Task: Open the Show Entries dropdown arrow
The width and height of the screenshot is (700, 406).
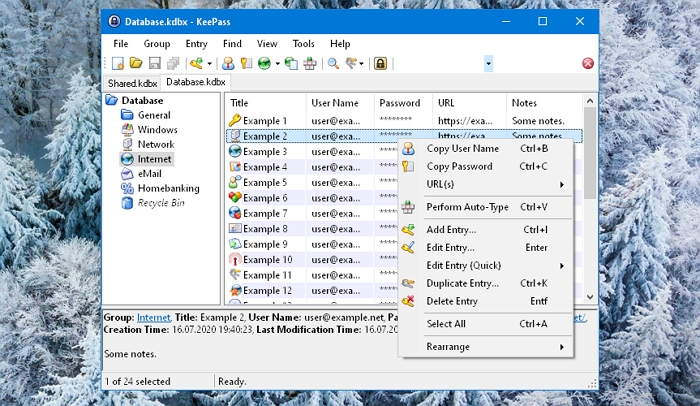Action: [361, 63]
